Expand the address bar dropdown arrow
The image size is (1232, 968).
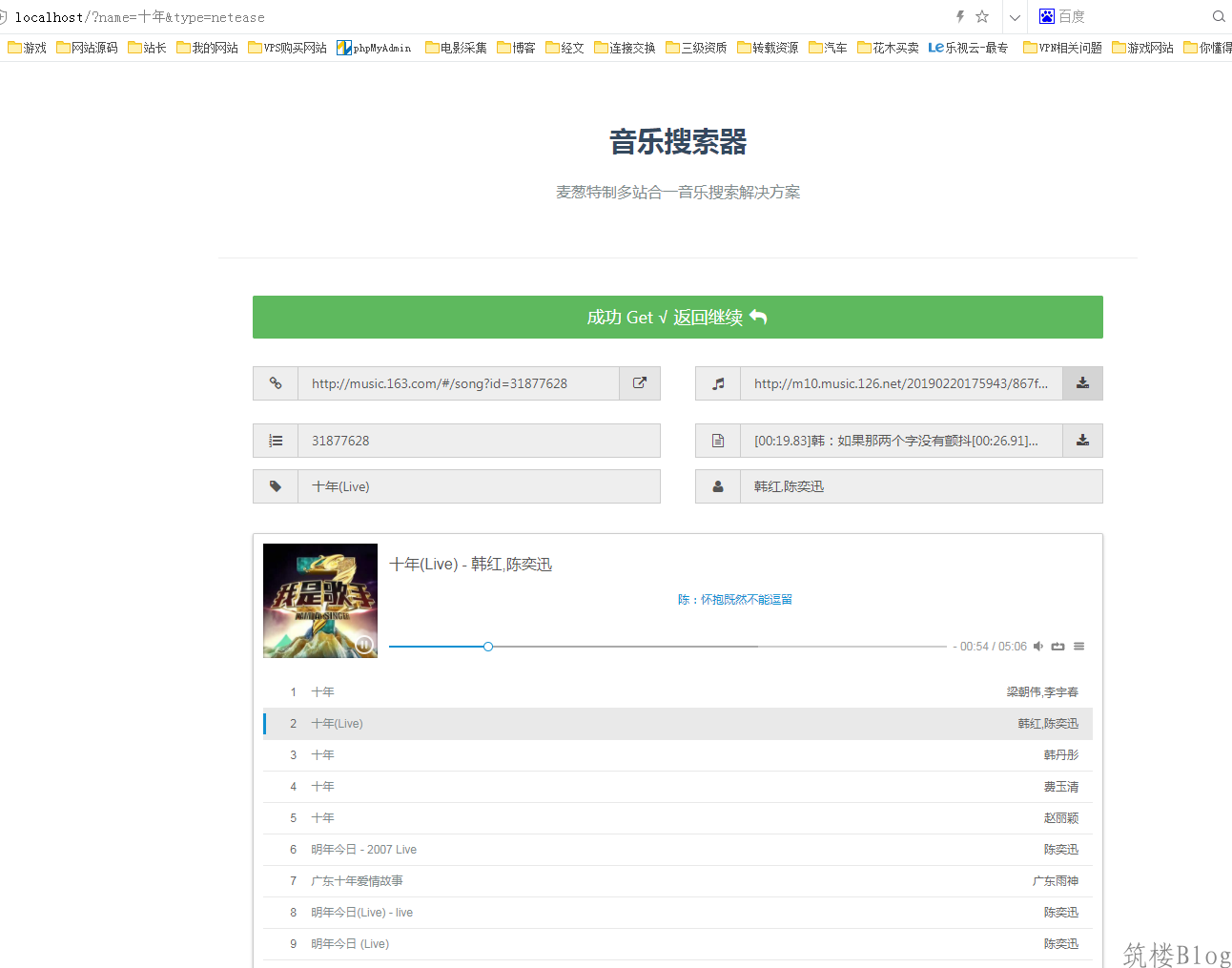click(x=1015, y=17)
